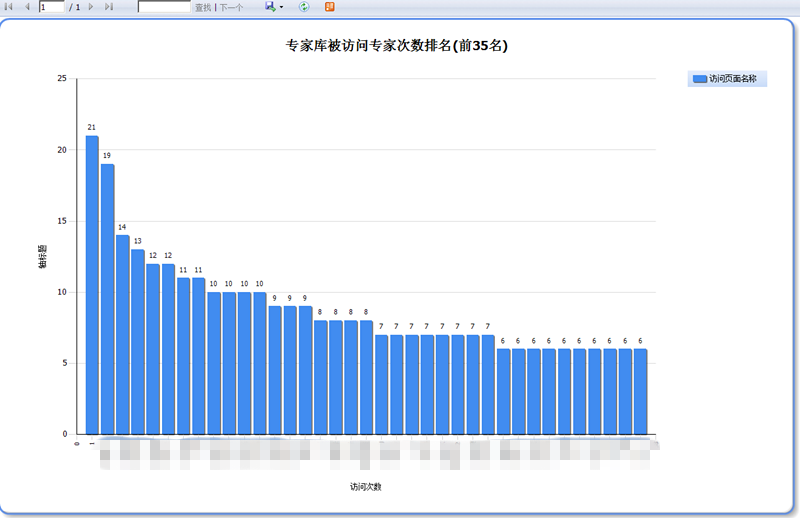This screenshot has height=518, width=800.
Task: Click the bar labeled 19
Action: click(107, 300)
